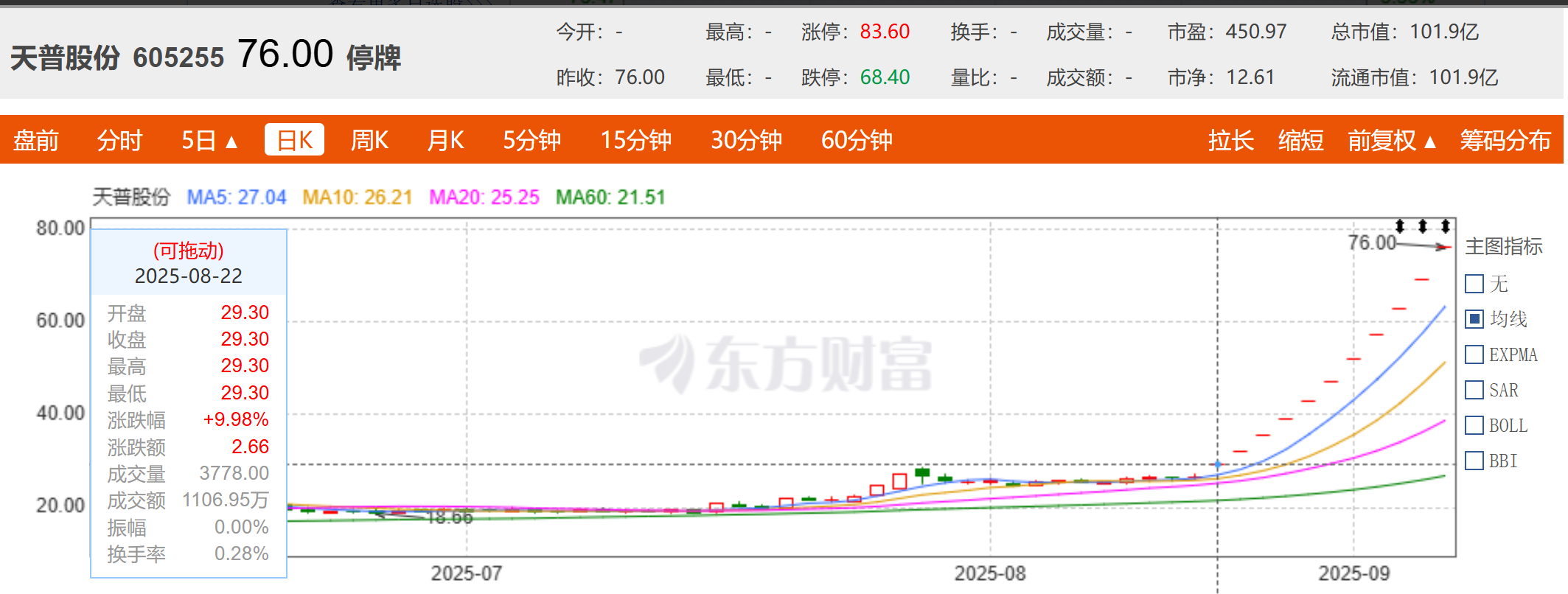This screenshot has width=1568, height=594.
Task: Open the 筹码分布 chip distribution view
Action: (1506, 139)
